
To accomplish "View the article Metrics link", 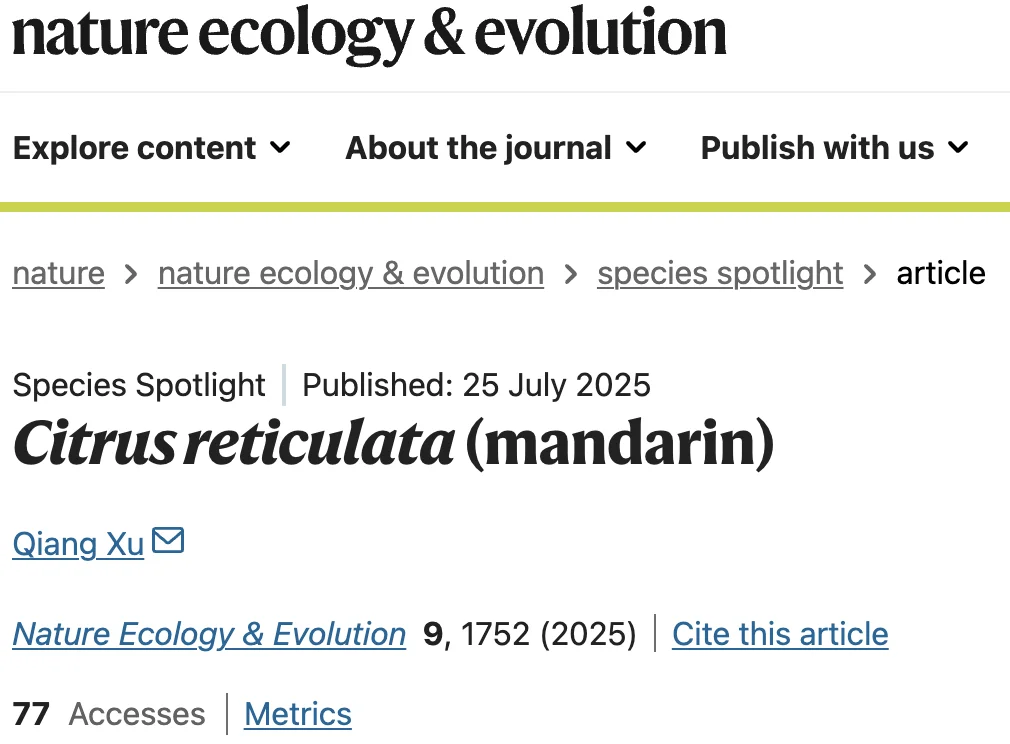I will click(298, 714).
